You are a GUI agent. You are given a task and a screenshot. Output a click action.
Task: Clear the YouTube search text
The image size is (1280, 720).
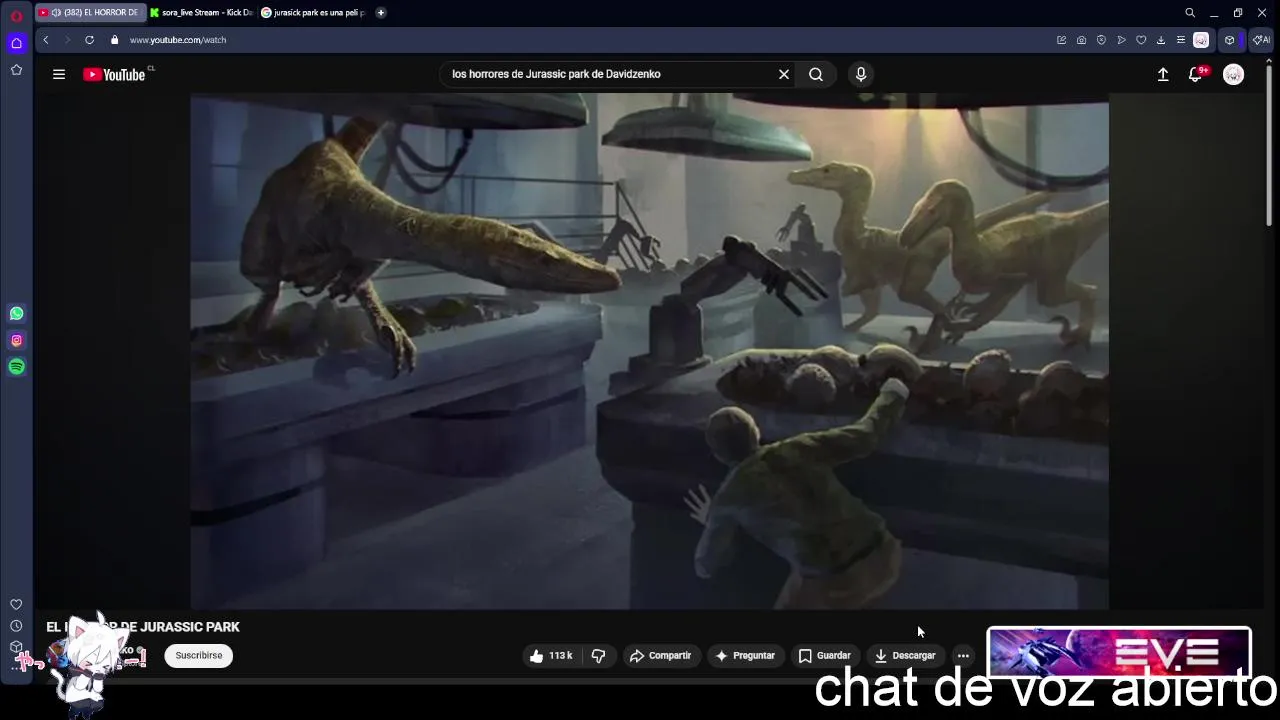(x=784, y=74)
